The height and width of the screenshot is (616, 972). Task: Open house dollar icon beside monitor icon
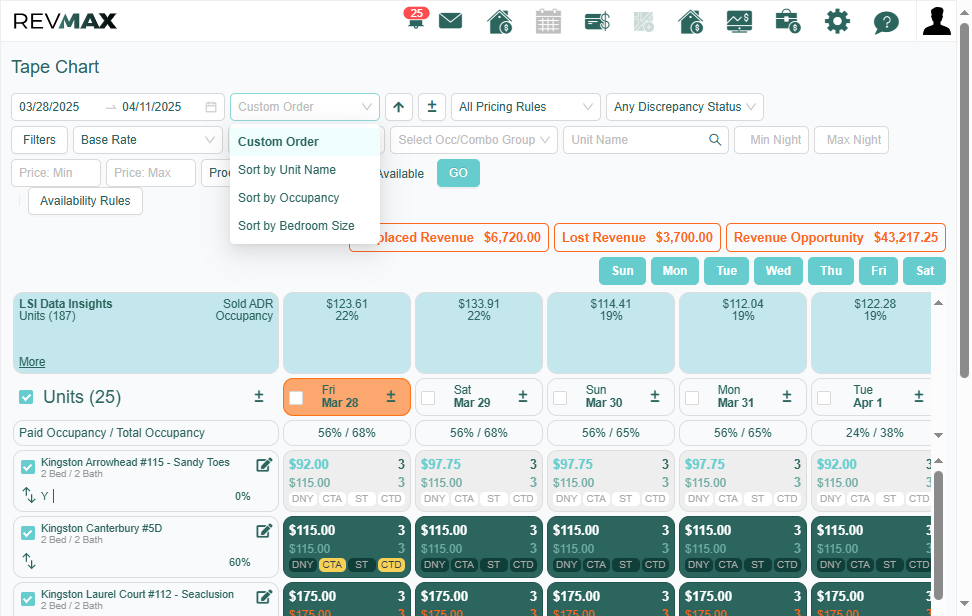pos(691,21)
